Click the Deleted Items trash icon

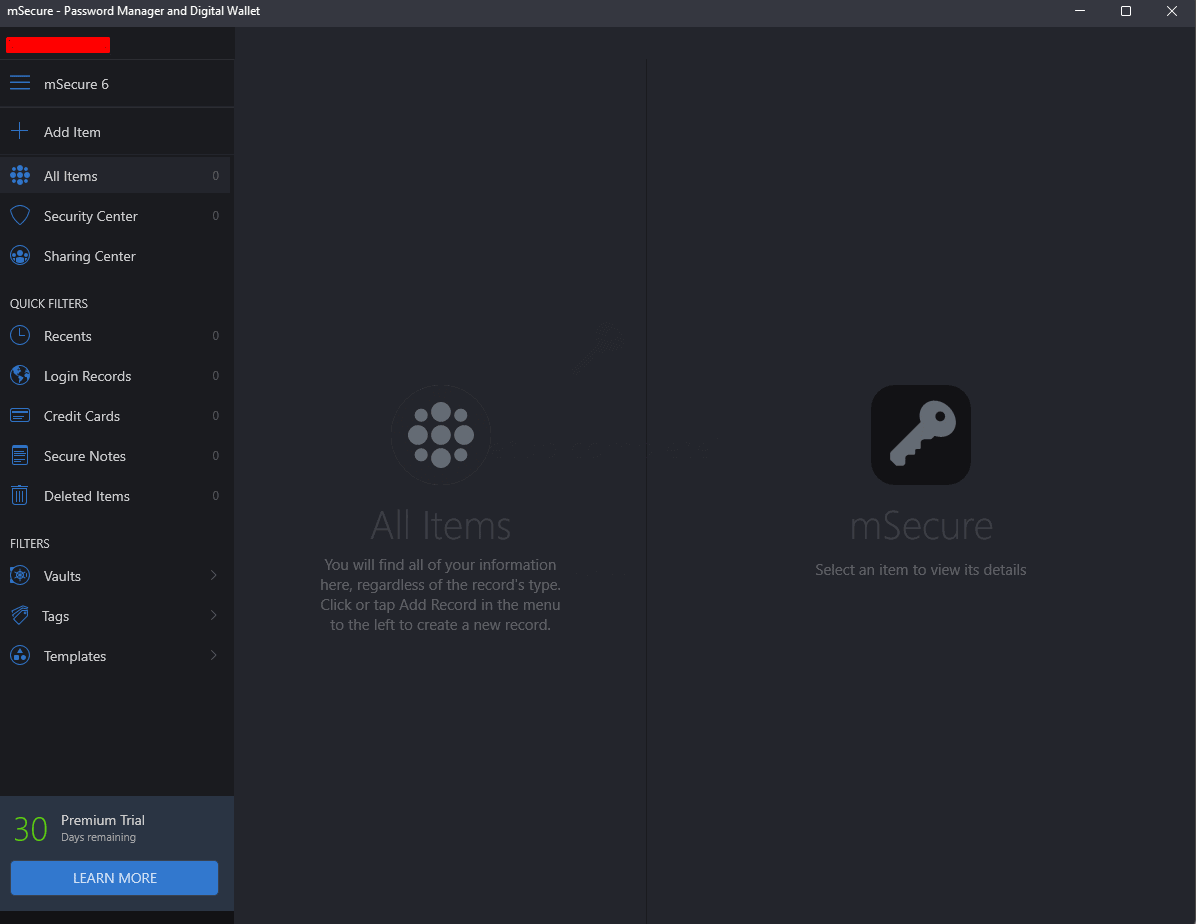(20, 496)
